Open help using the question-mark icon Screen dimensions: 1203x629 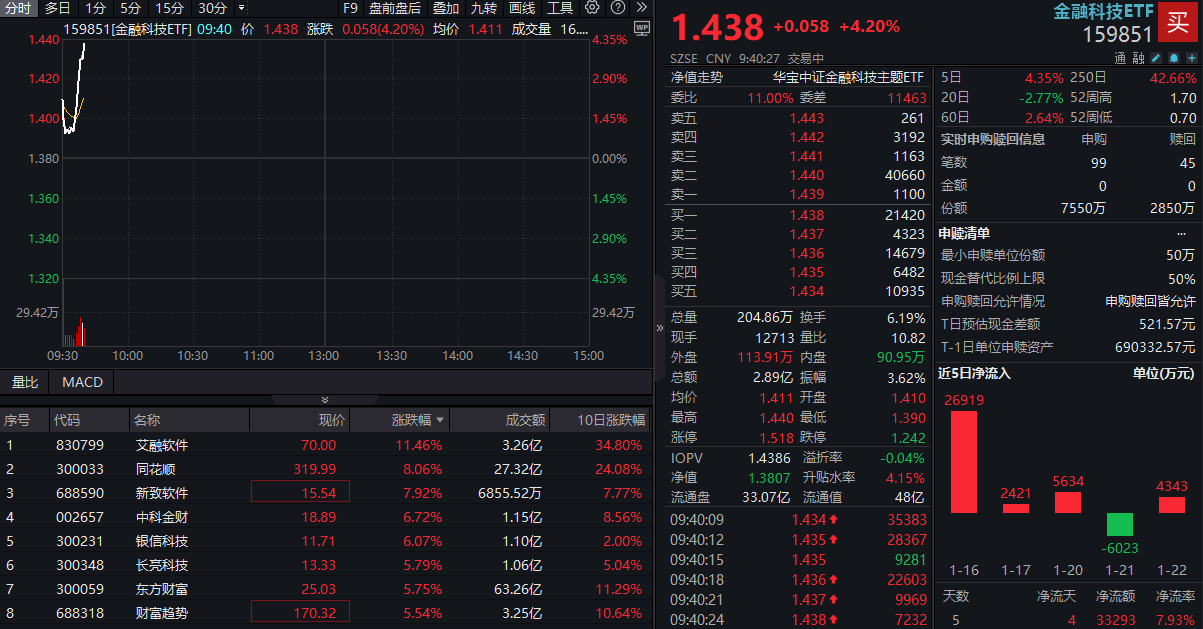[617, 8]
